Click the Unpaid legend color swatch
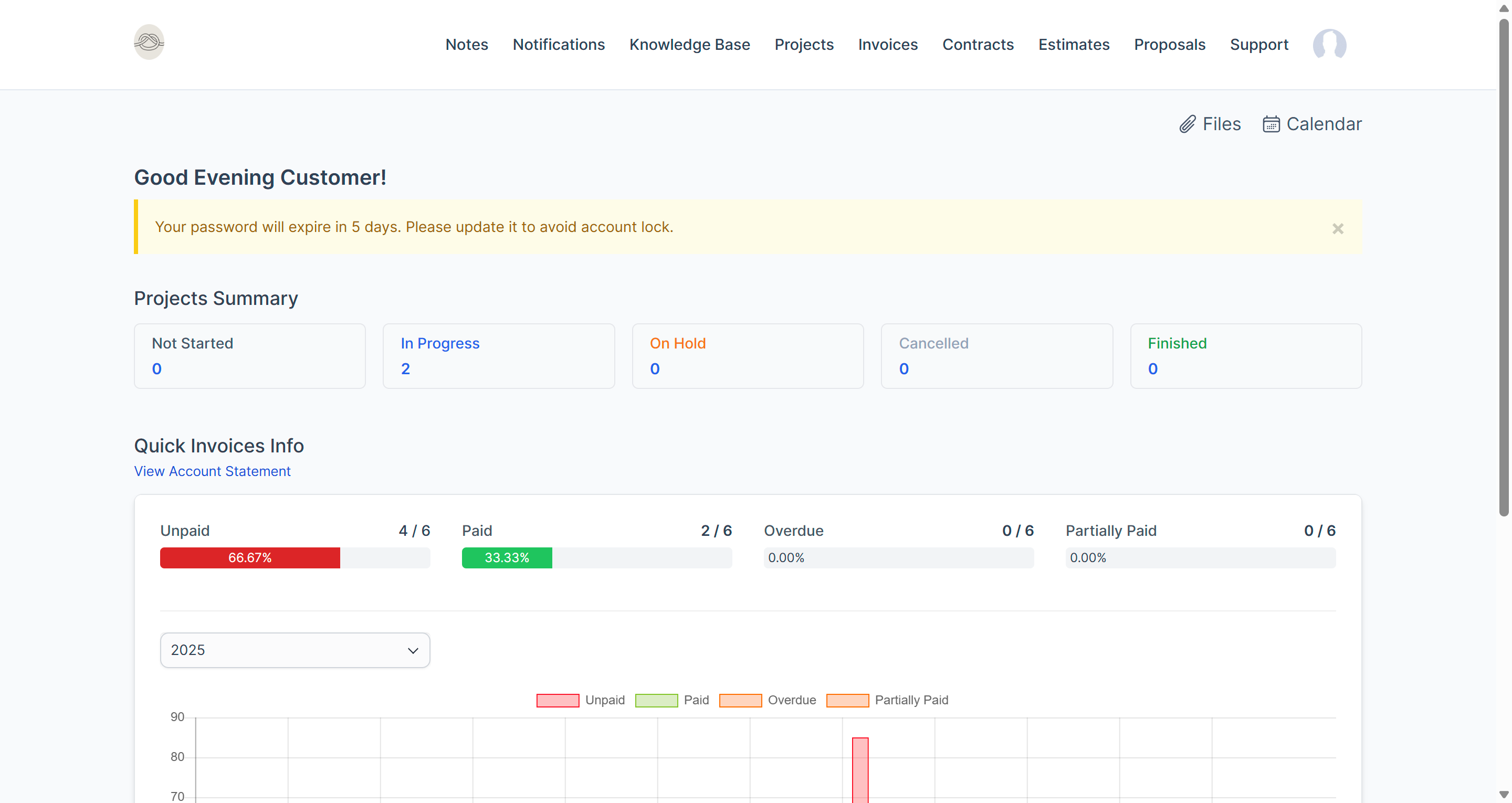This screenshot has height=803, width=1512. click(x=556, y=700)
